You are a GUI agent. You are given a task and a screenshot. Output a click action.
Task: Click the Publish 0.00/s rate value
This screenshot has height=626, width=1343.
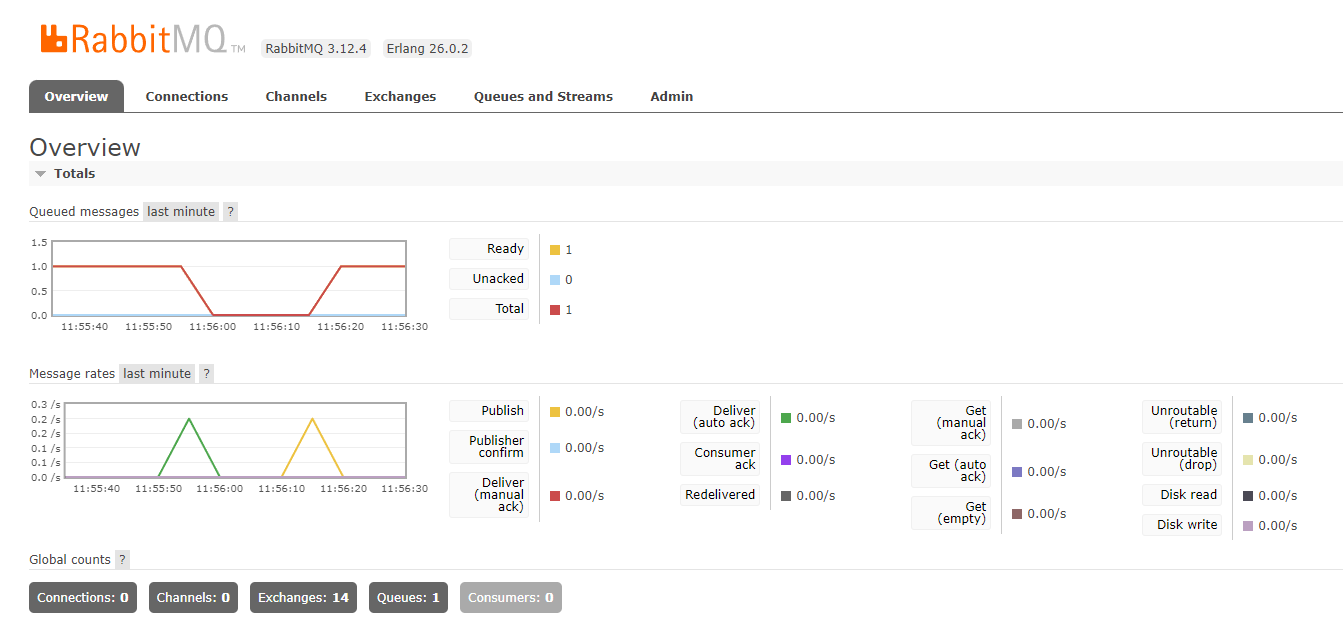pos(585,412)
